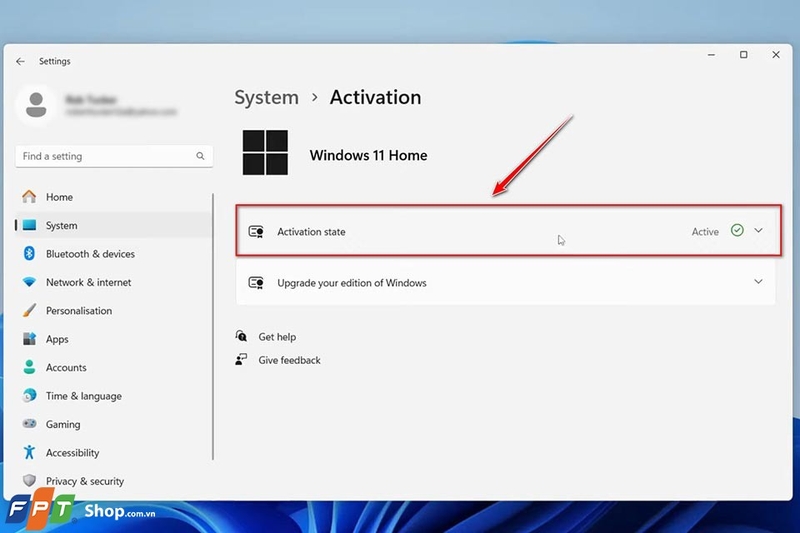The width and height of the screenshot is (800, 533).
Task: Click the user profile avatar
Action: coord(36,105)
